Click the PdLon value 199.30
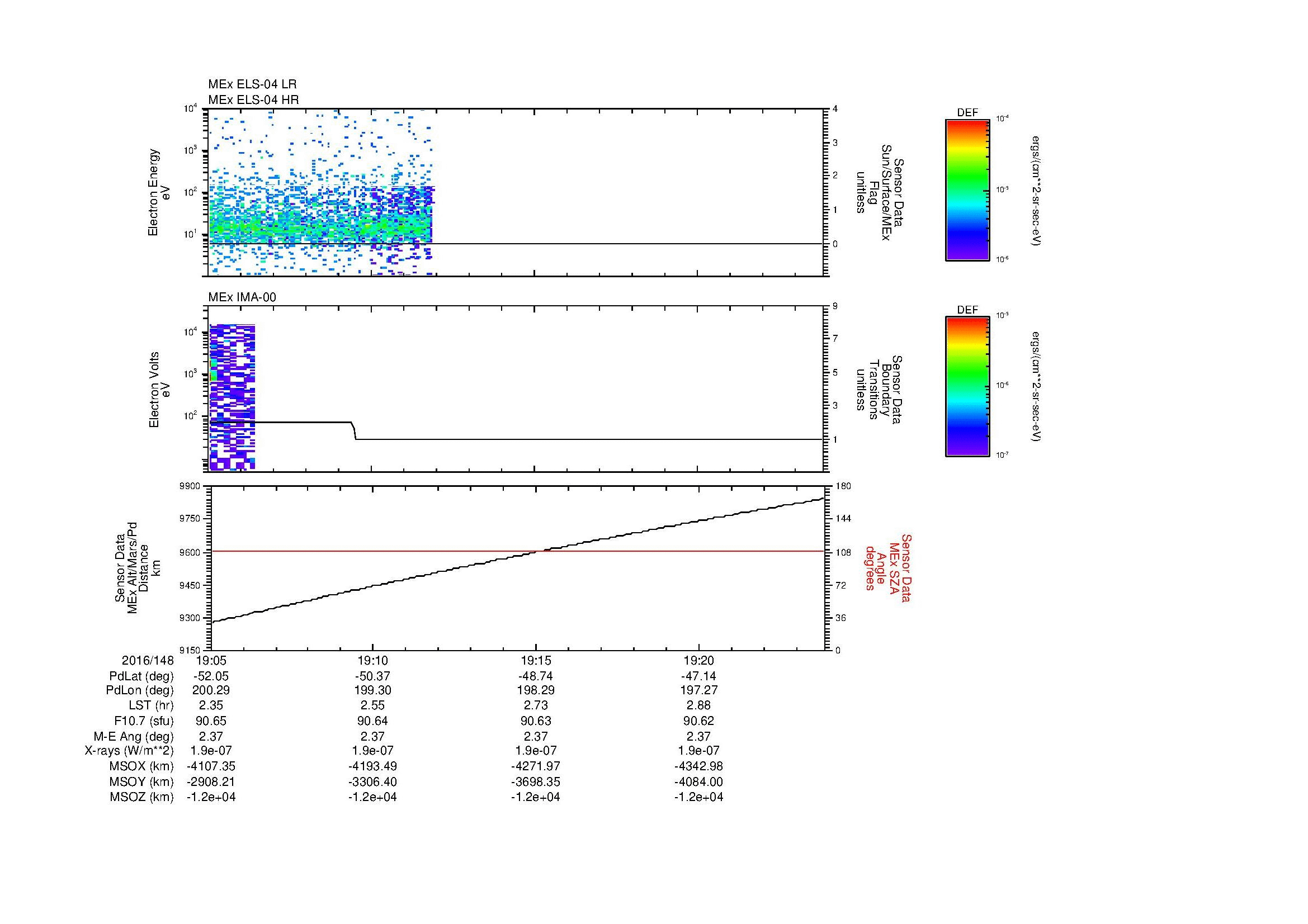Image resolution: width=1308 pixels, height=924 pixels. 372,690
